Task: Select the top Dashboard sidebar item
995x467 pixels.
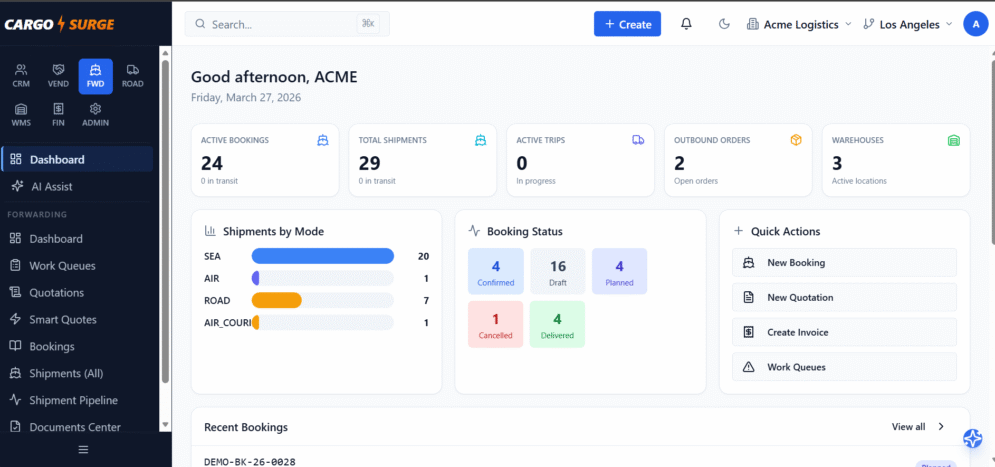Action: 77,159
